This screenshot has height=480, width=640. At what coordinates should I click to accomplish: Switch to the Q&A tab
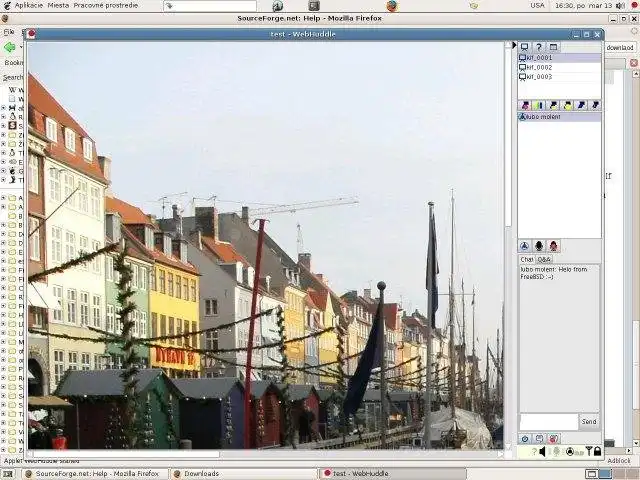click(x=544, y=259)
